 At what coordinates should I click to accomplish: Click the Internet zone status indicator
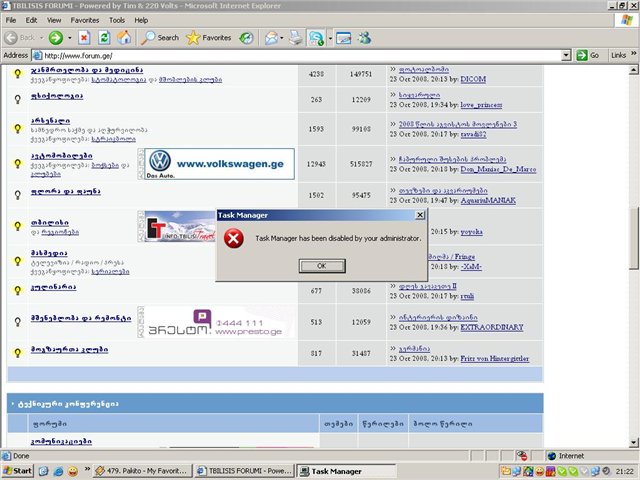tap(566, 456)
